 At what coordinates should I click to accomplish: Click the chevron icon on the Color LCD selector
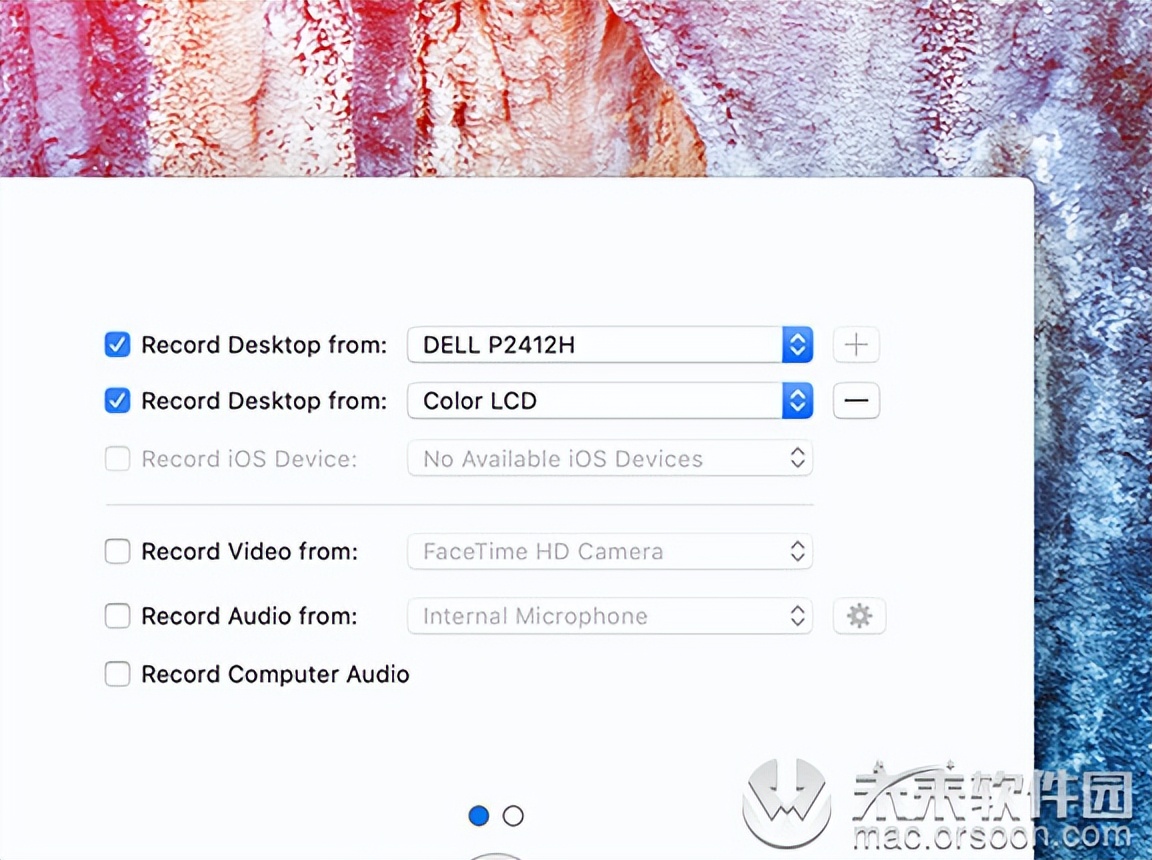(x=797, y=400)
